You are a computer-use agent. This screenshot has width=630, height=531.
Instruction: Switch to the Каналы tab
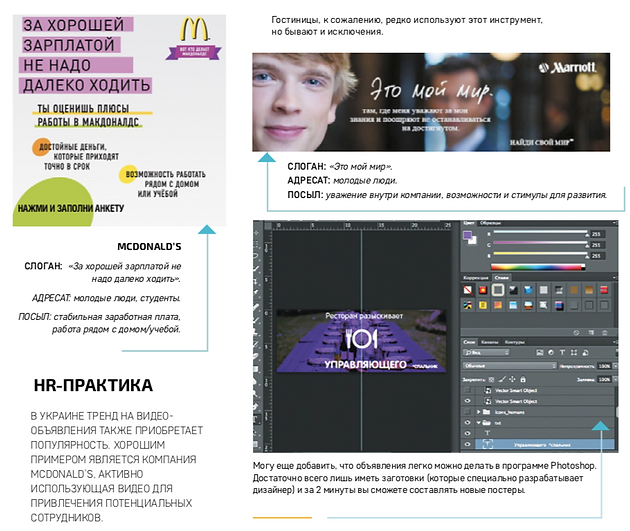(x=490, y=342)
